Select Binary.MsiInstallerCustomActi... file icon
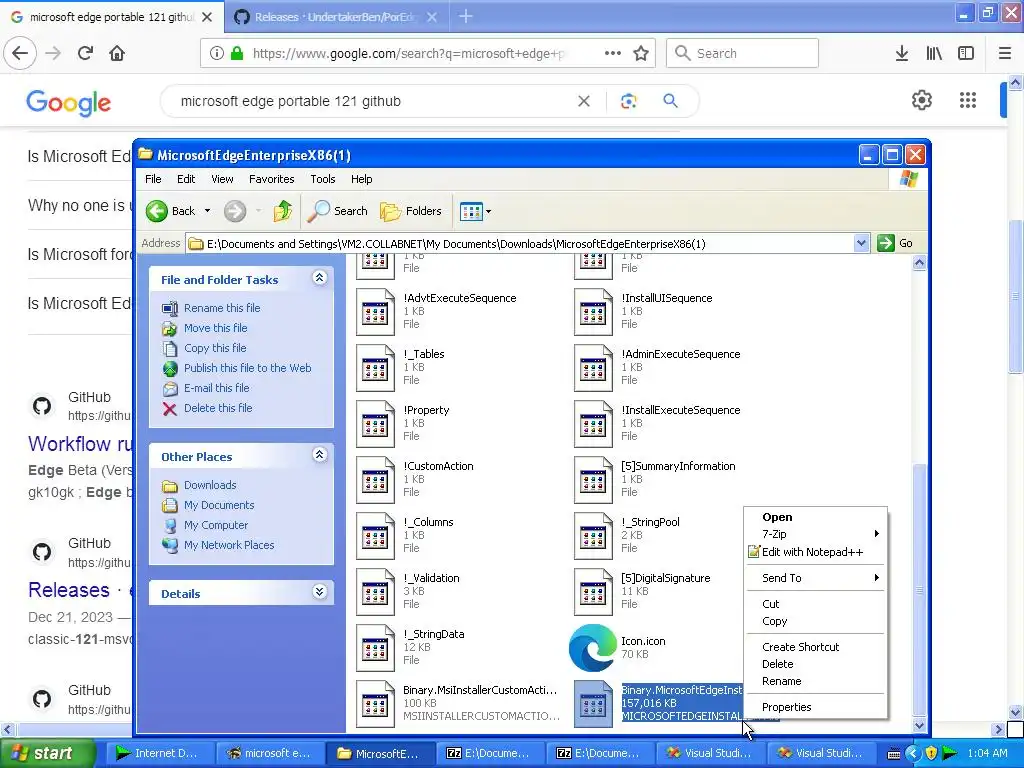Image resolution: width=1024 pixels, height=768 pixels. click(x=376, y=704)
